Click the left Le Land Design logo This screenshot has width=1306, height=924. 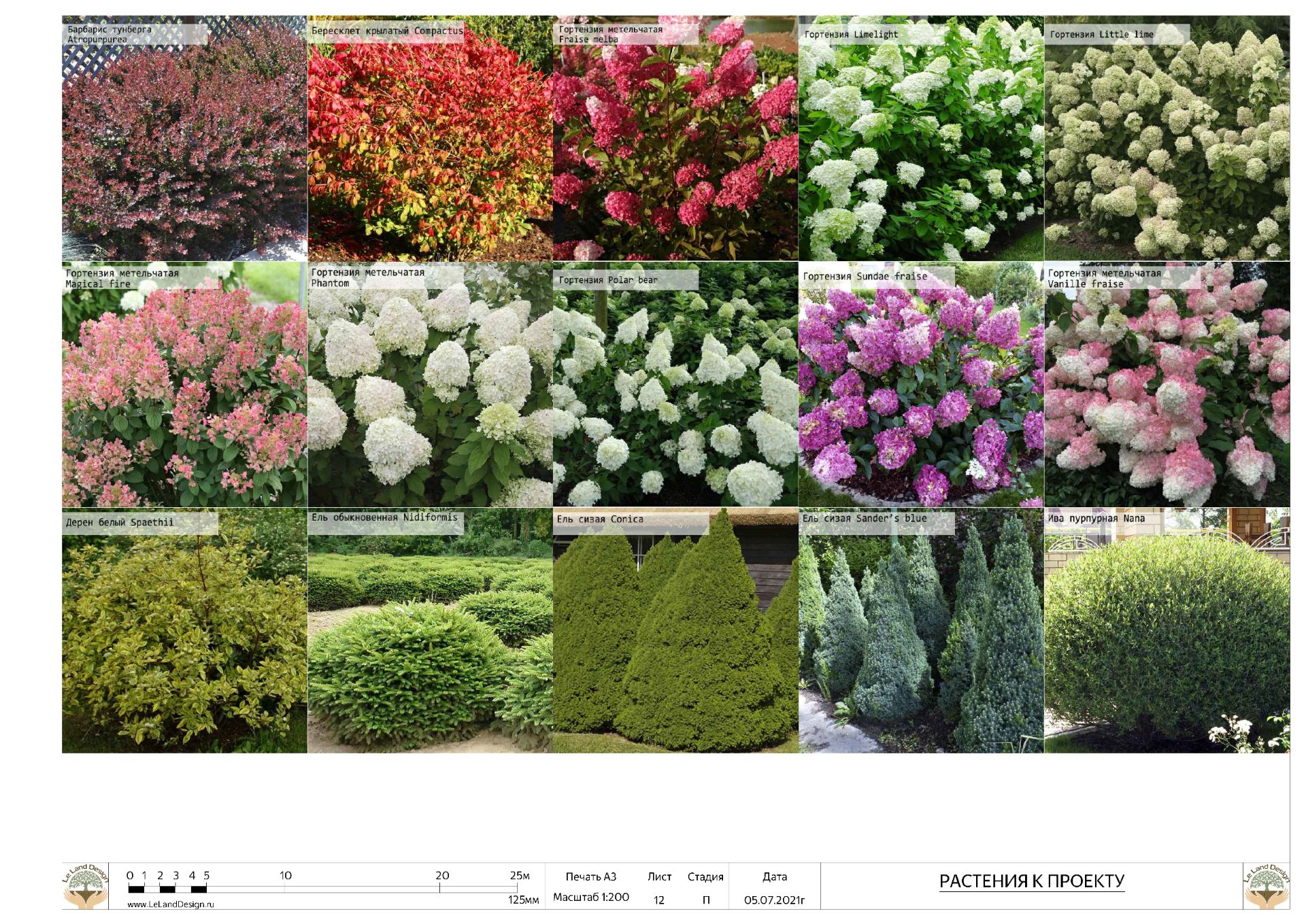coord(86,886)
